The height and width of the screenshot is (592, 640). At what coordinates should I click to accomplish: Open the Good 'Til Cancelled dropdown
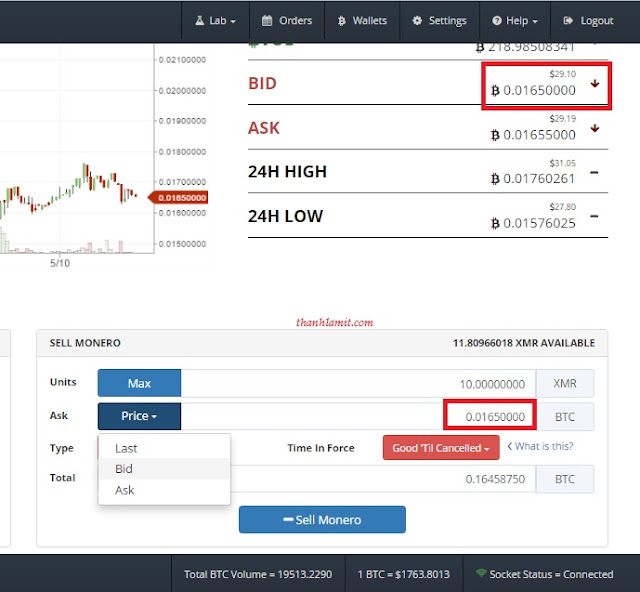(x=441, y=448)
